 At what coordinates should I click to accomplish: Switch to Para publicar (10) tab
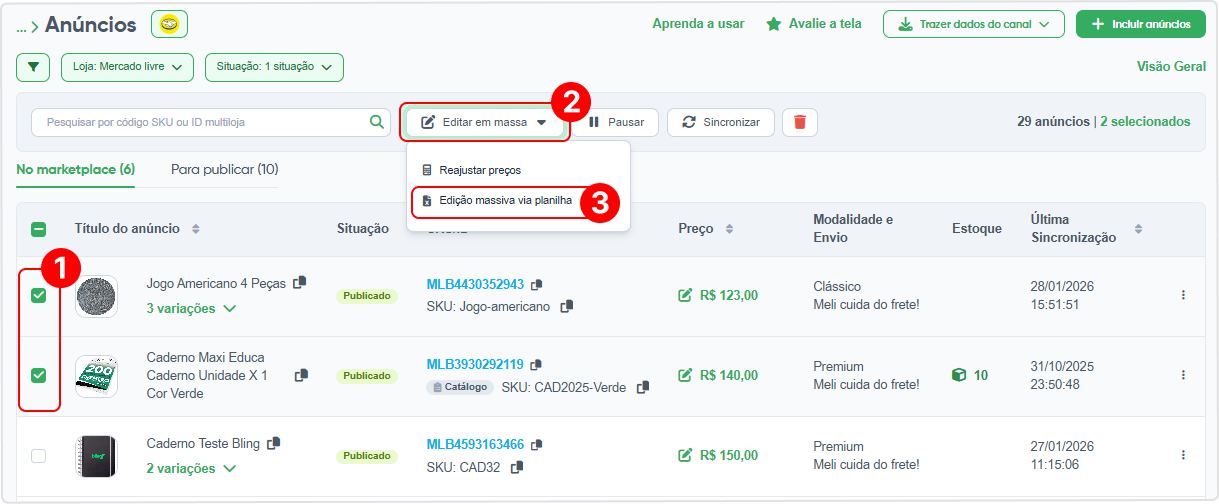(224, 169)
